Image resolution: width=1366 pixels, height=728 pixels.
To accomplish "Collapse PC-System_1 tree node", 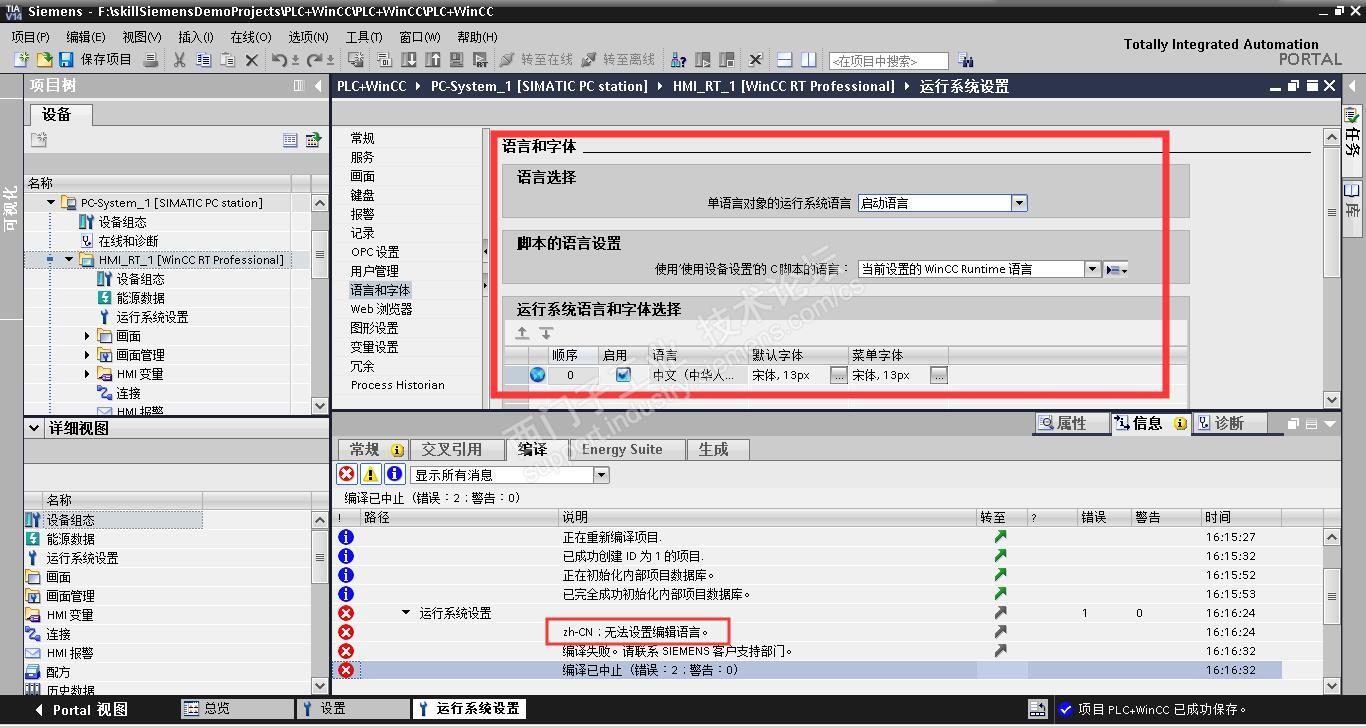I will [52, 202].
